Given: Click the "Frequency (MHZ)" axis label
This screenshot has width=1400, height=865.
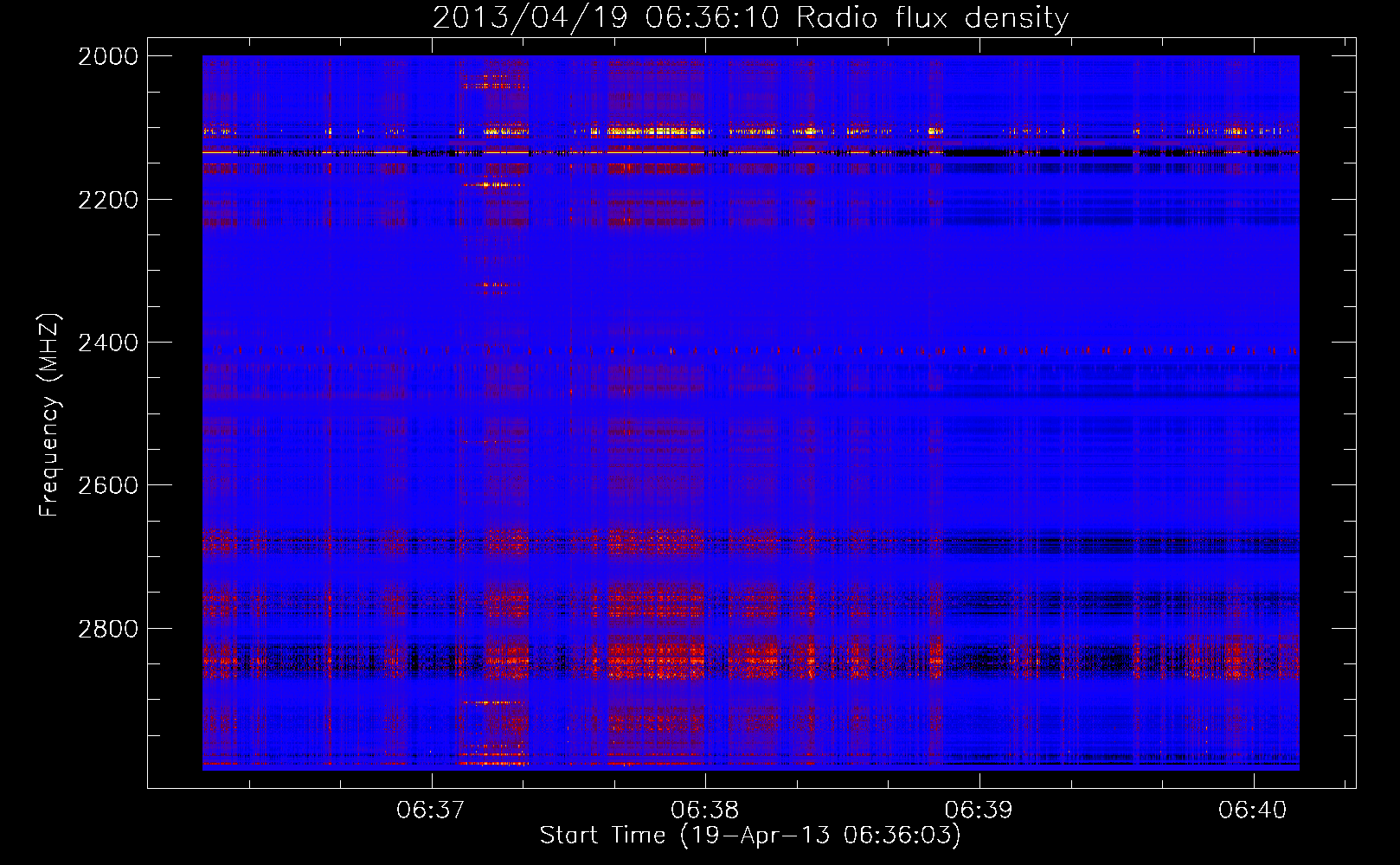Looking at the screenshot, I should pos(49,415).
